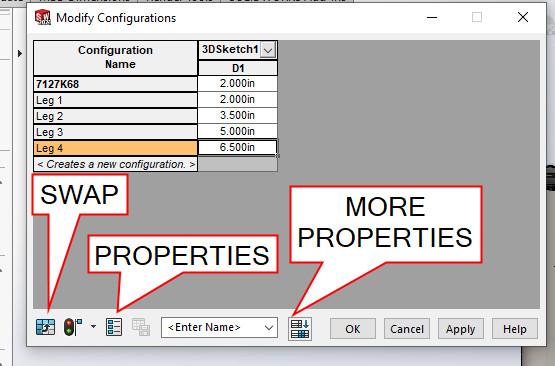
Task: Click the traffic light rebuild icon
Action: coord(73,327)
